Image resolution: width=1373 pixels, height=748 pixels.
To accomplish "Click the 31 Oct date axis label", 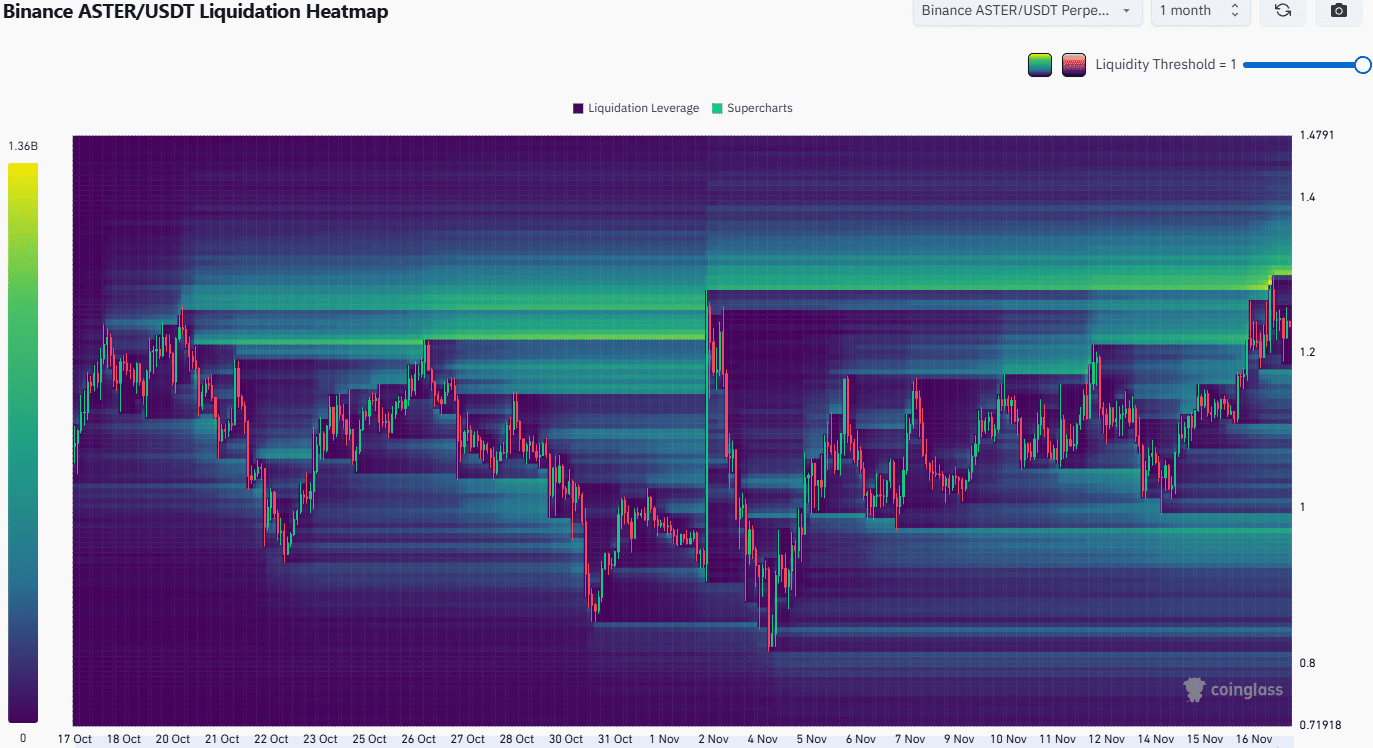I will click(x=615, y=740).
